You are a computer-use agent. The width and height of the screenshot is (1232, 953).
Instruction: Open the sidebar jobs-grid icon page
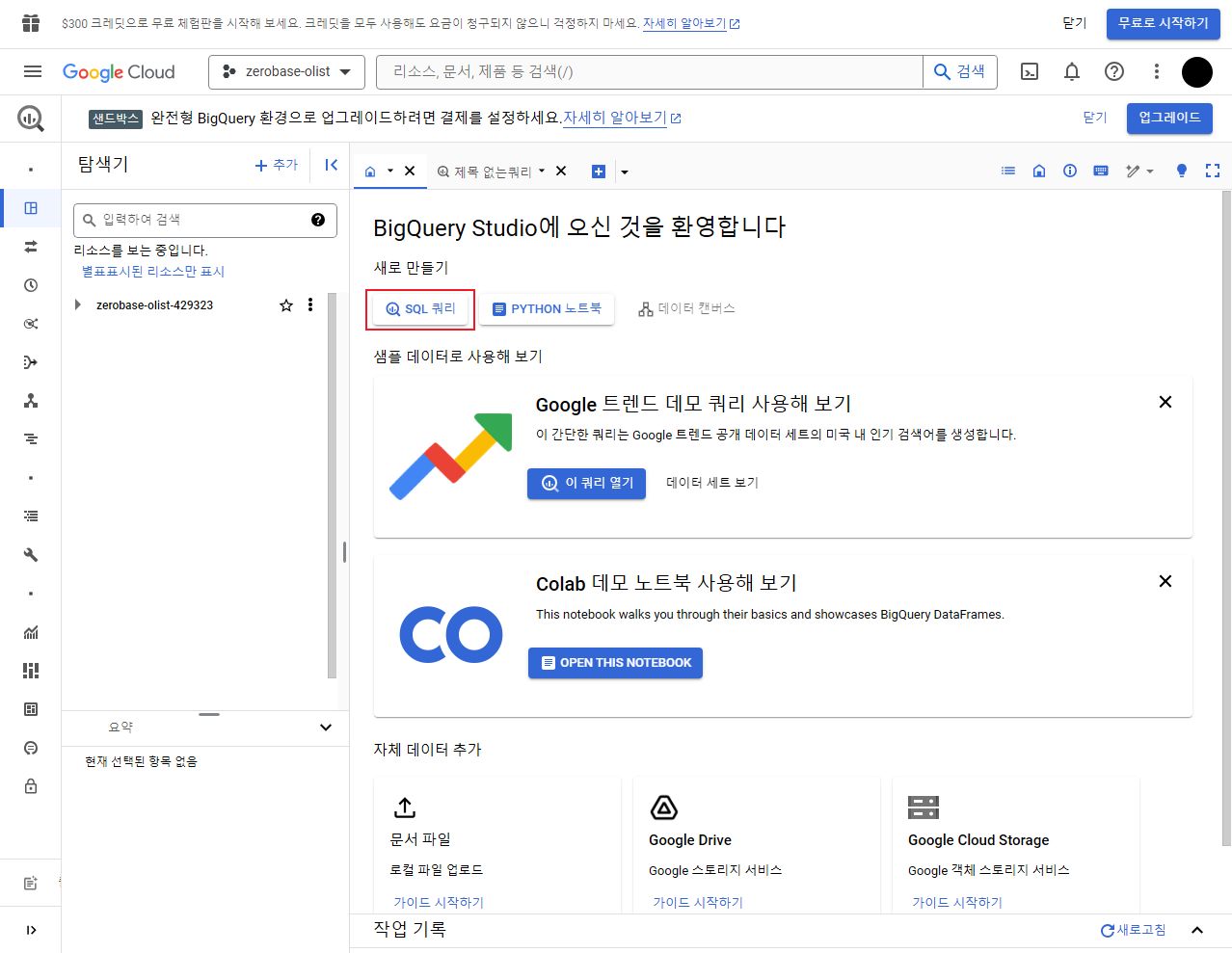(31, 671)
